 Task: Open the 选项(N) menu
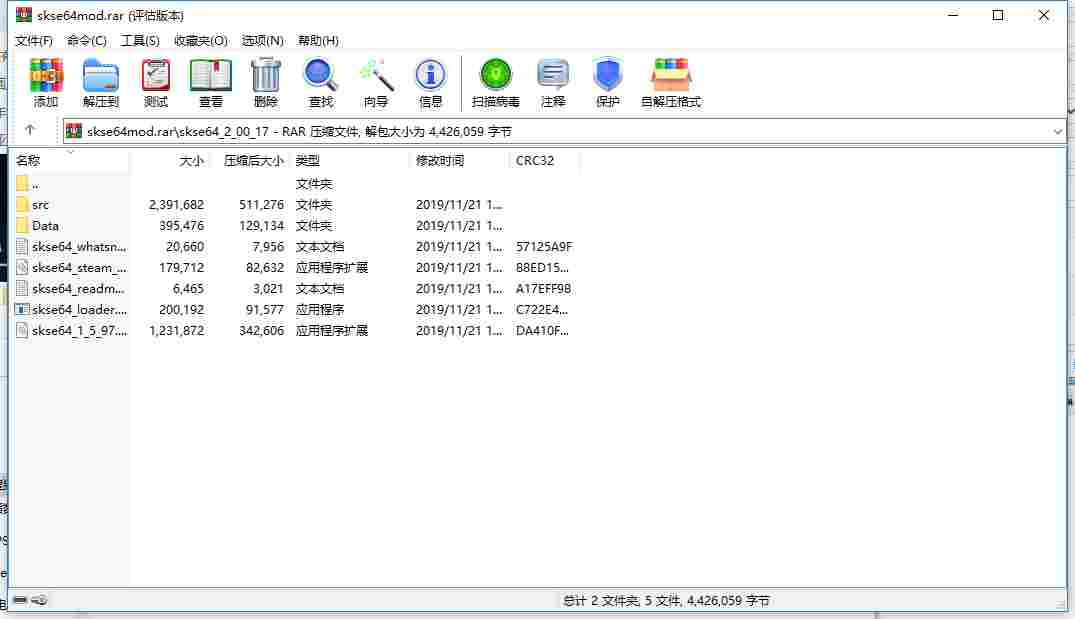(262, 40)
